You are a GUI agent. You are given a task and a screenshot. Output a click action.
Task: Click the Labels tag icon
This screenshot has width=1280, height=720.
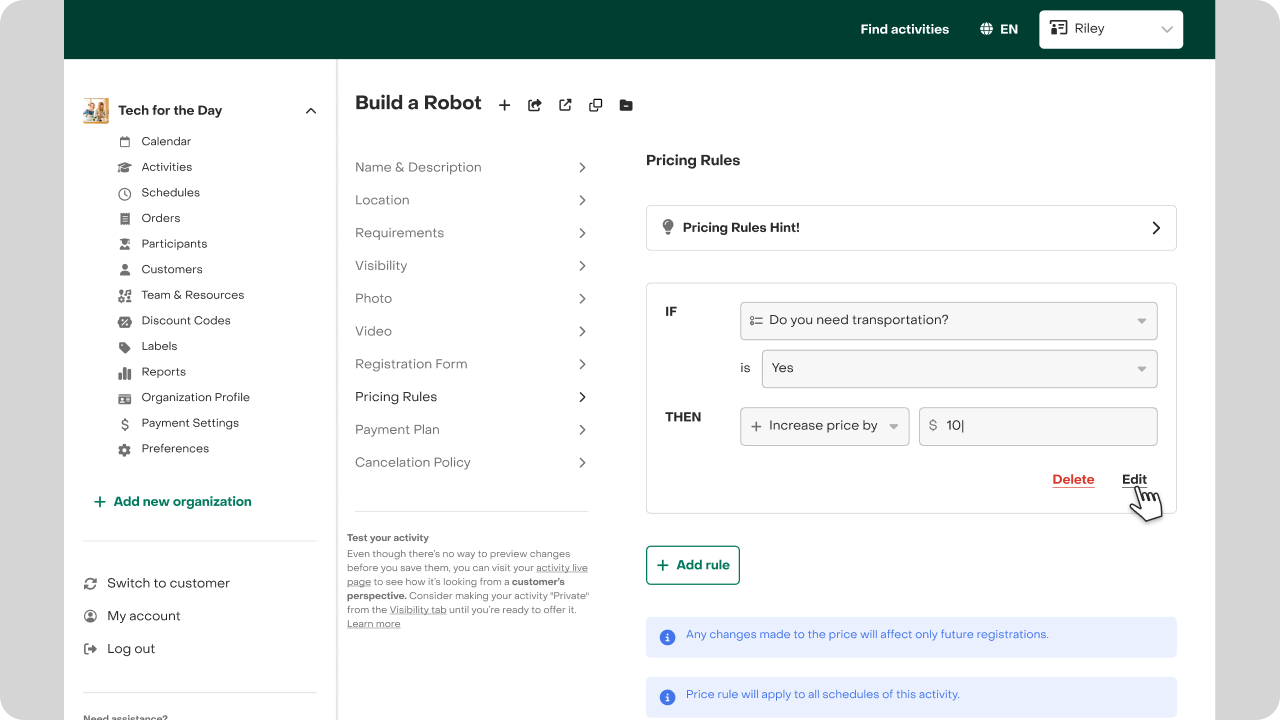pyautogui.click(x=125, y=347)
